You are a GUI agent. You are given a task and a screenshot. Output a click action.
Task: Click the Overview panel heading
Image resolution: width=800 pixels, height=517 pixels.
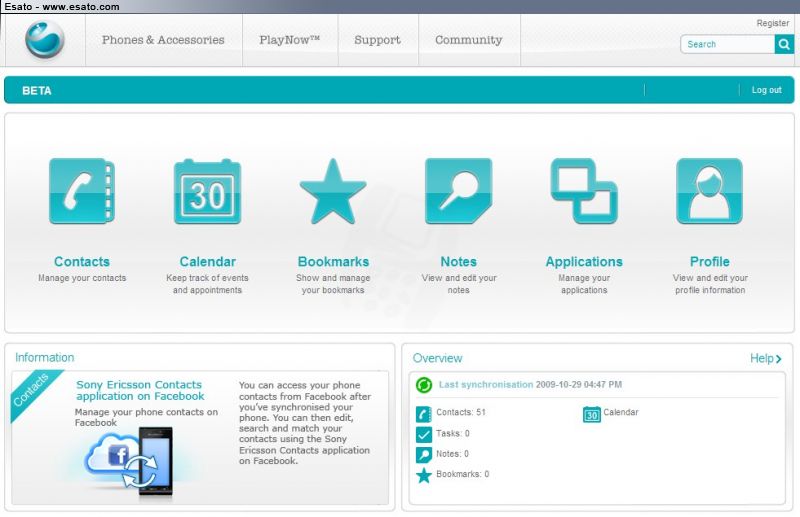coord(437,358)
